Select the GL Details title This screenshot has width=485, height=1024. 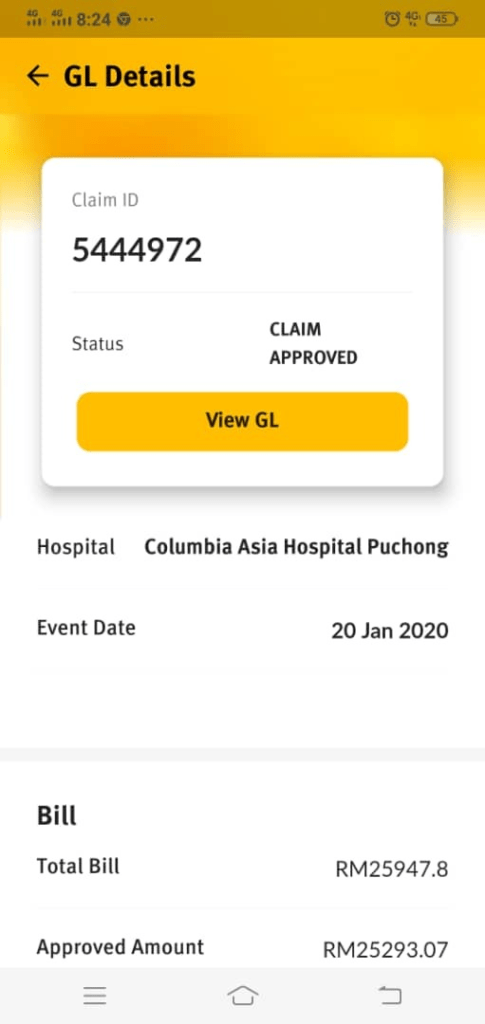coord(129,76)
